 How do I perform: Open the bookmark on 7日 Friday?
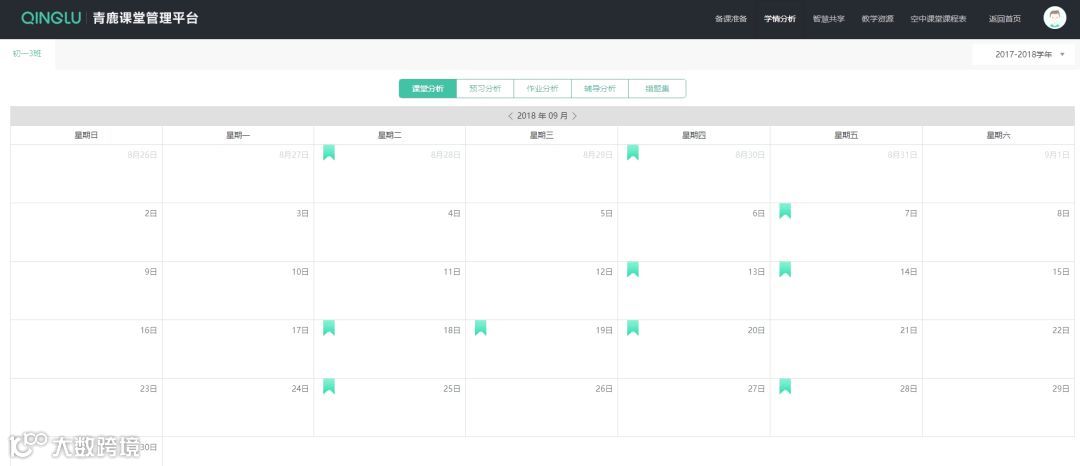(785, 211)
